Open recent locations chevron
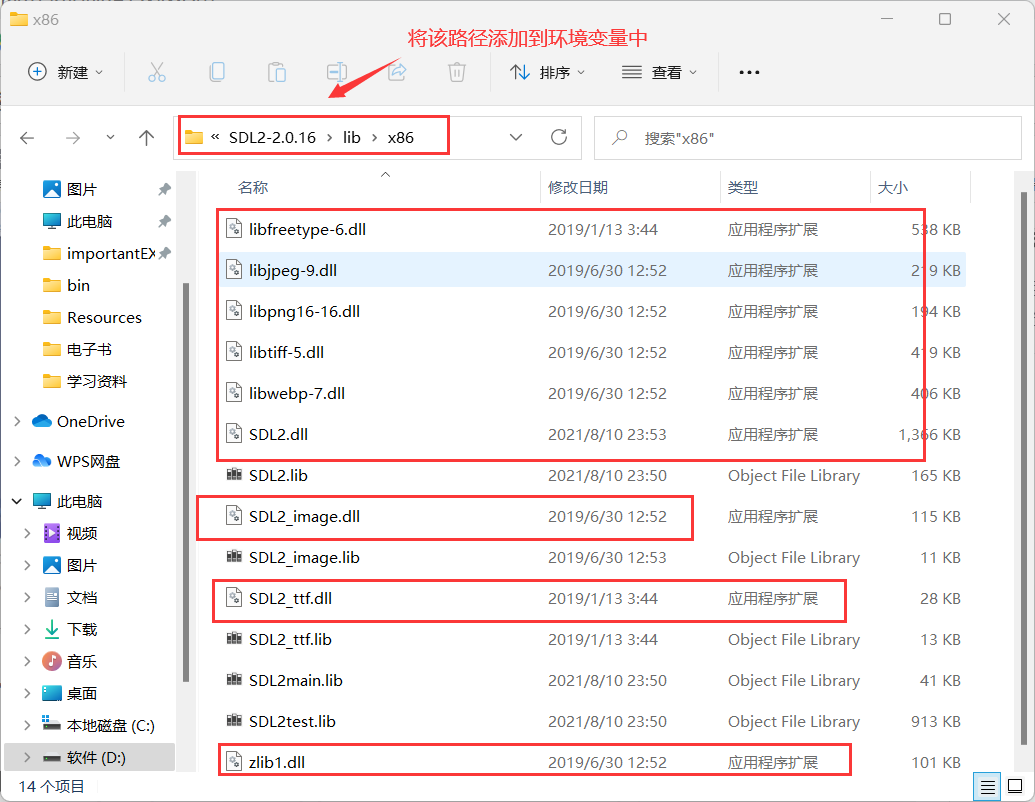1035x802 pixels. 110,137
